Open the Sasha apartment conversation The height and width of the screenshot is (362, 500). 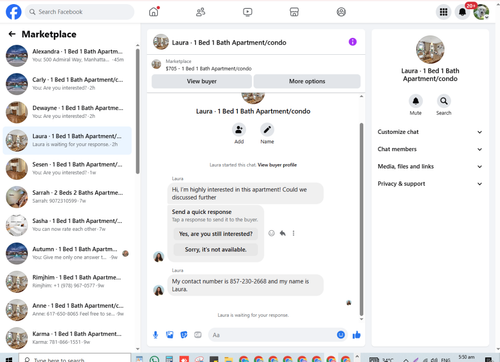(67, 225)
